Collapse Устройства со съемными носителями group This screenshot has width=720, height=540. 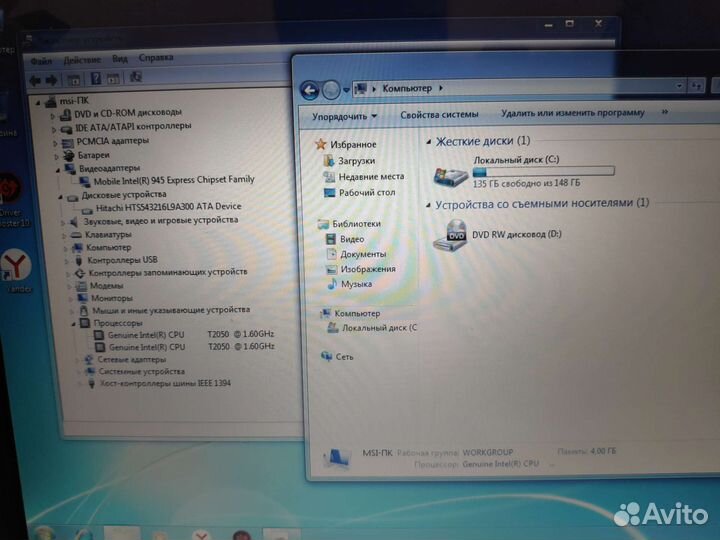(428, 205)
